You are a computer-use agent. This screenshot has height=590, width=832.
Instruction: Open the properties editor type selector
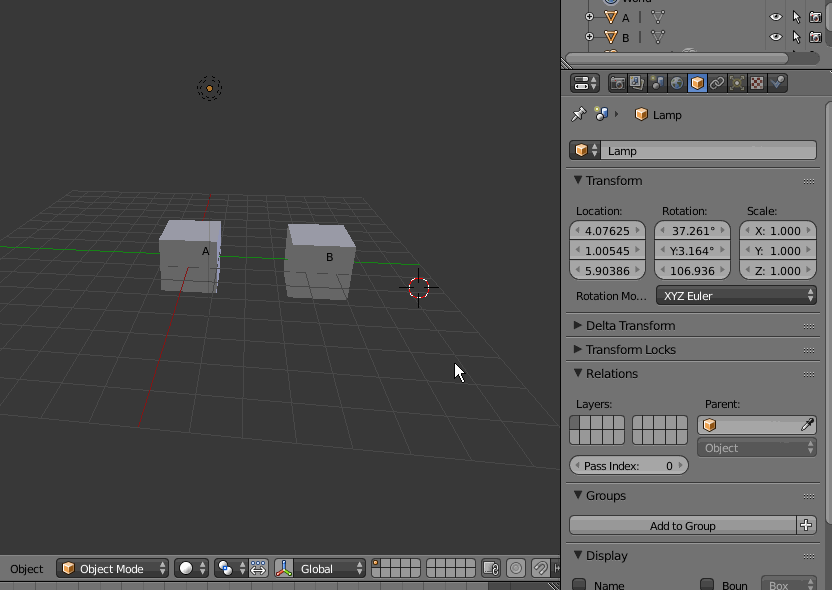pos(585,83)
